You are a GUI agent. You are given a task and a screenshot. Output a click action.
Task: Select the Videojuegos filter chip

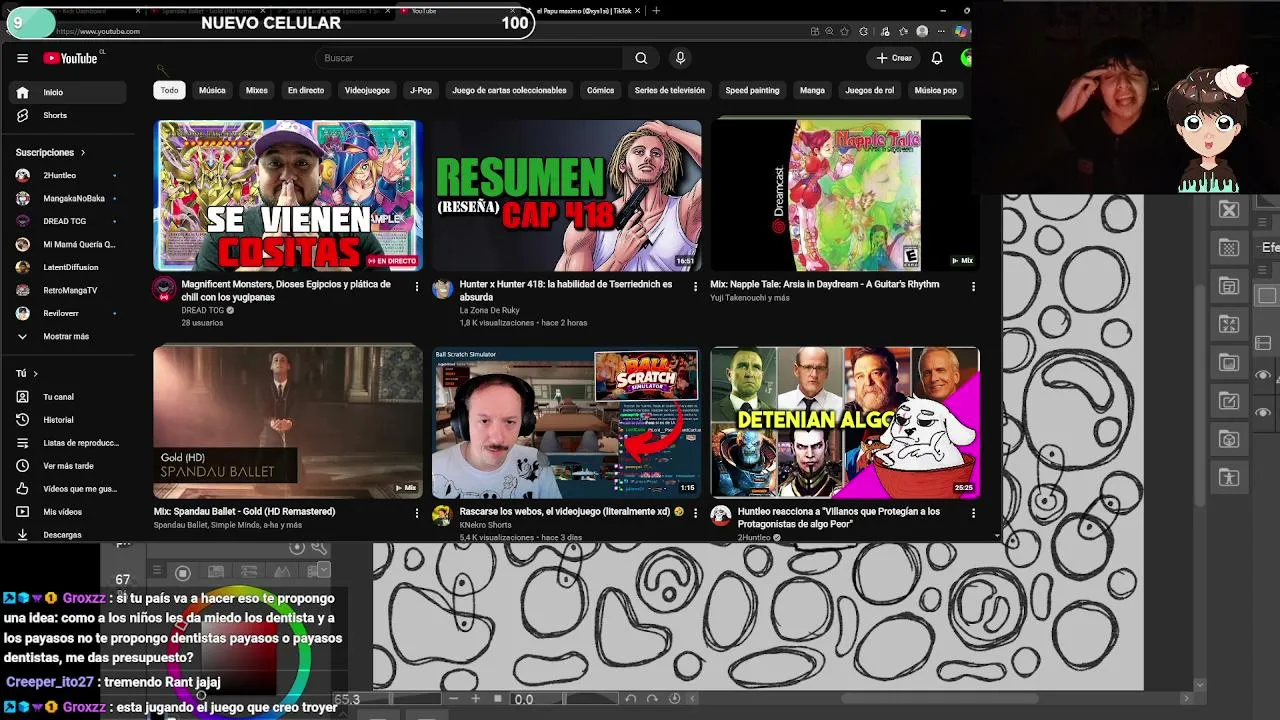pyautogui.click(x=367, y=90)
